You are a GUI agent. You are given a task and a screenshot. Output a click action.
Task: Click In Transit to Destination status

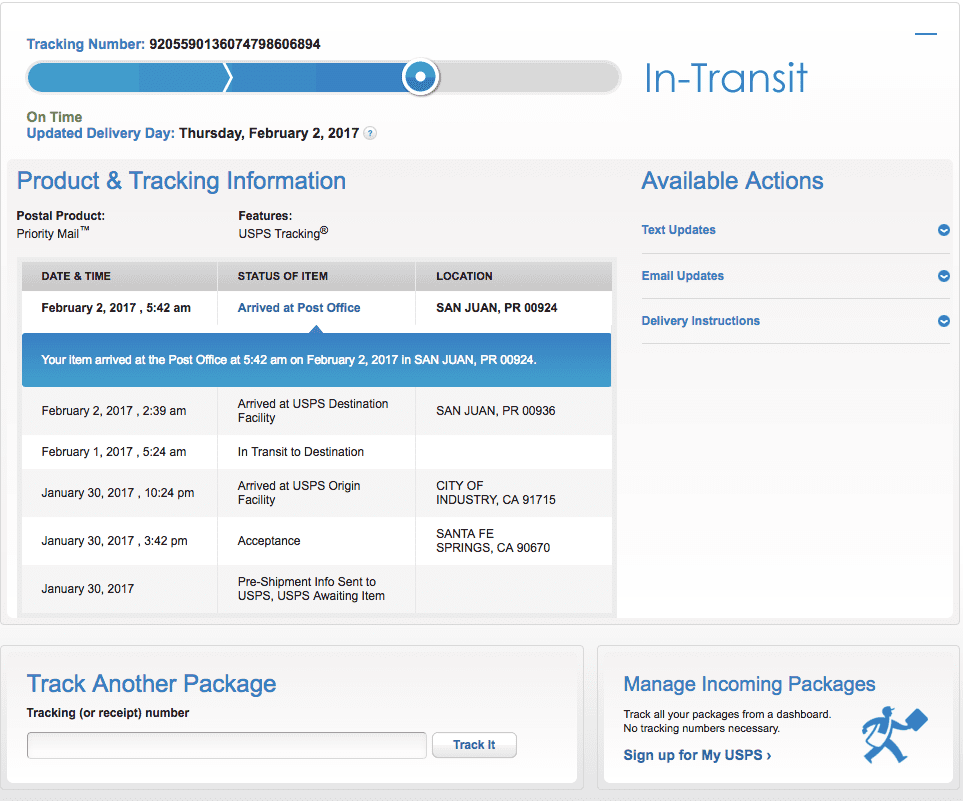coord(300,452)
